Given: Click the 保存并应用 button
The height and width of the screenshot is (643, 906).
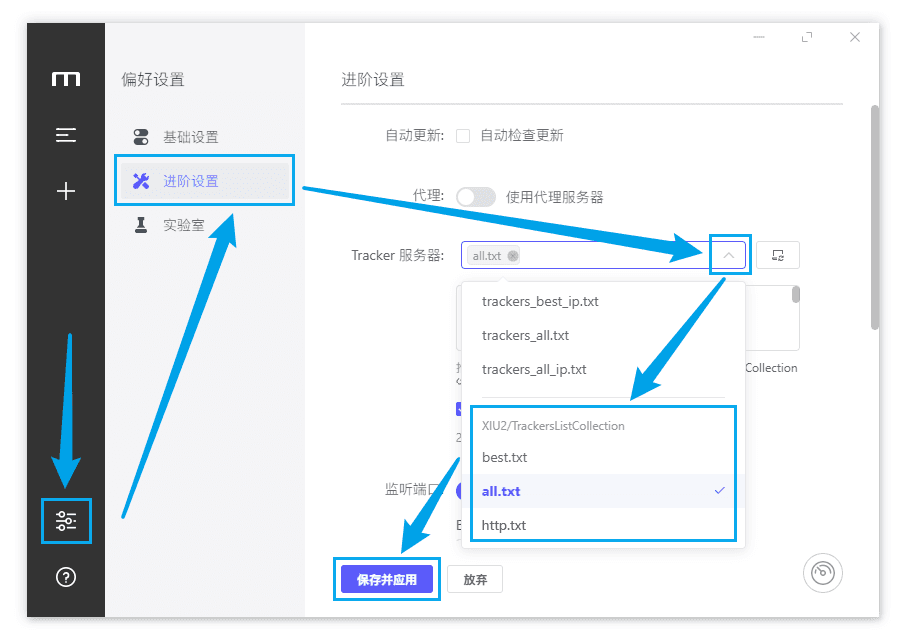Looking at the screenshot, I should 386,578.
